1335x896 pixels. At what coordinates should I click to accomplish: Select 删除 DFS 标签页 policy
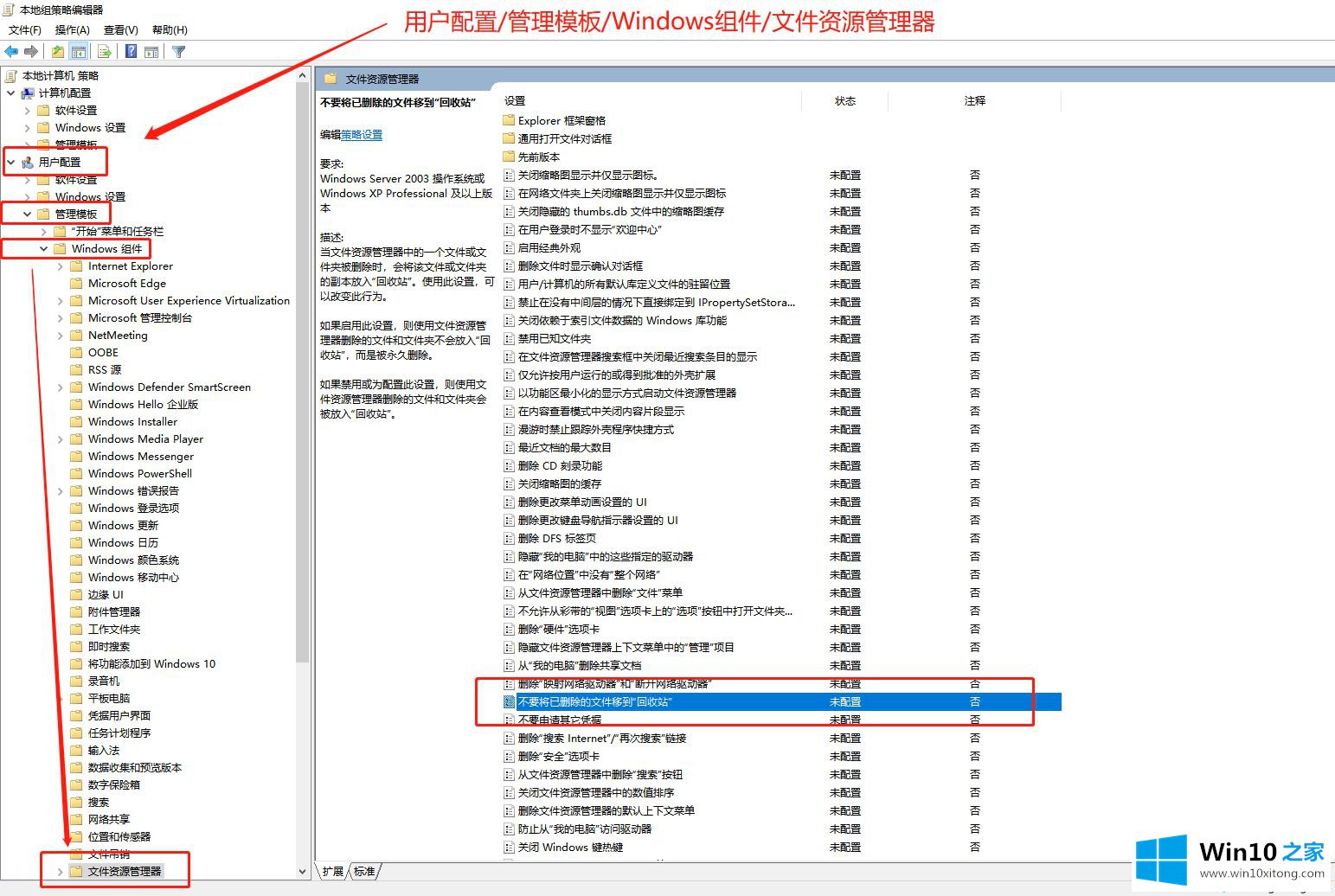click(x=557, y=538)
